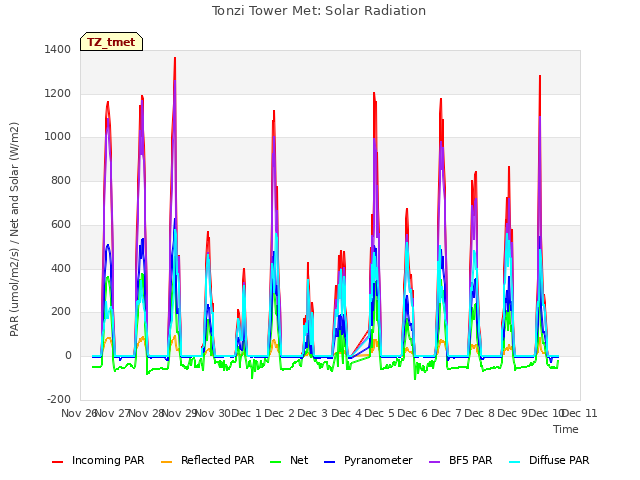Click the 1200 y-axis tick label
Image resolution: width=640 pixels, height=480 pixels.
58,93
